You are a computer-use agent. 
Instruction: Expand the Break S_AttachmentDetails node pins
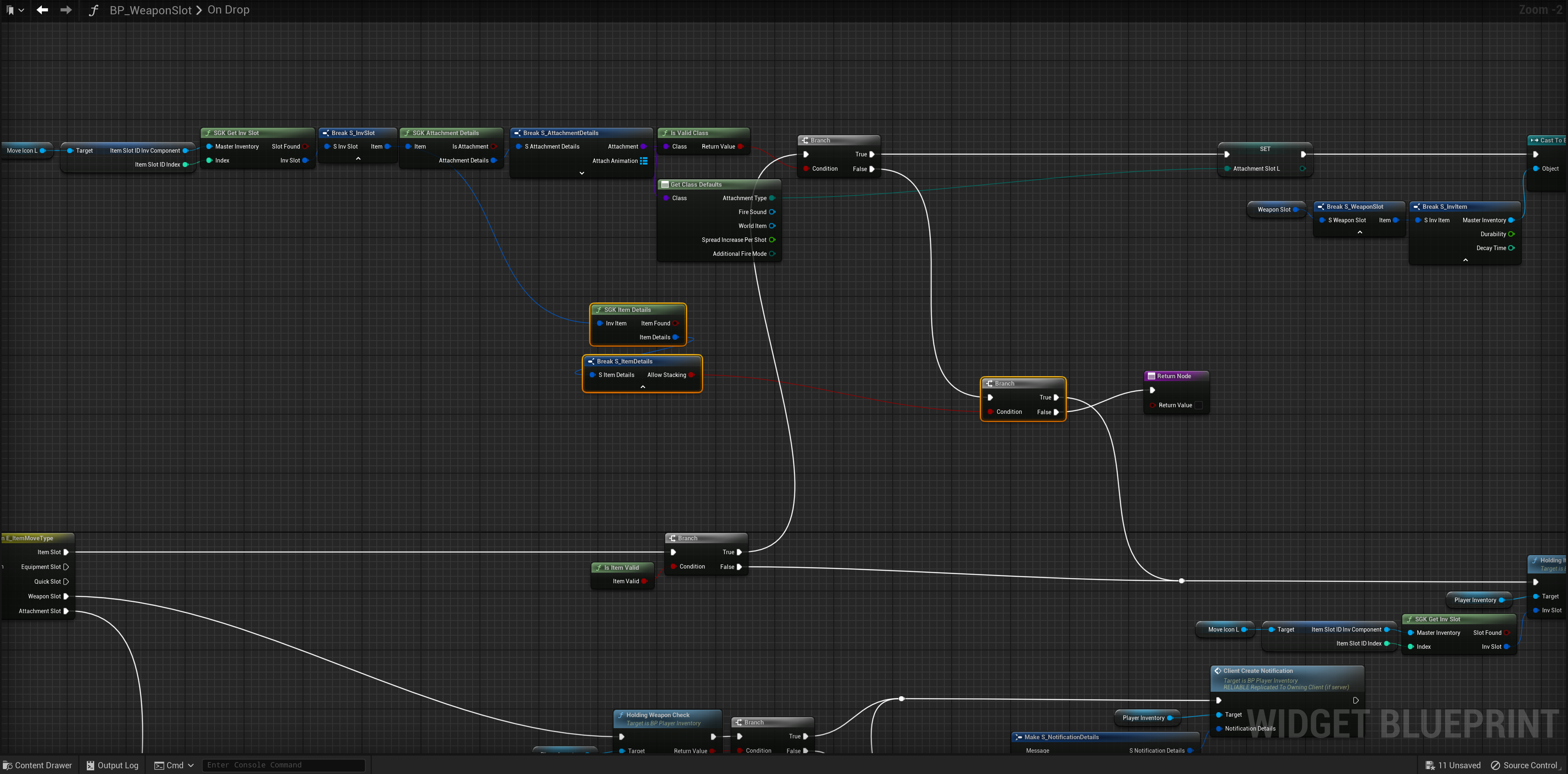pyautogui.click(x=581, y=173)
